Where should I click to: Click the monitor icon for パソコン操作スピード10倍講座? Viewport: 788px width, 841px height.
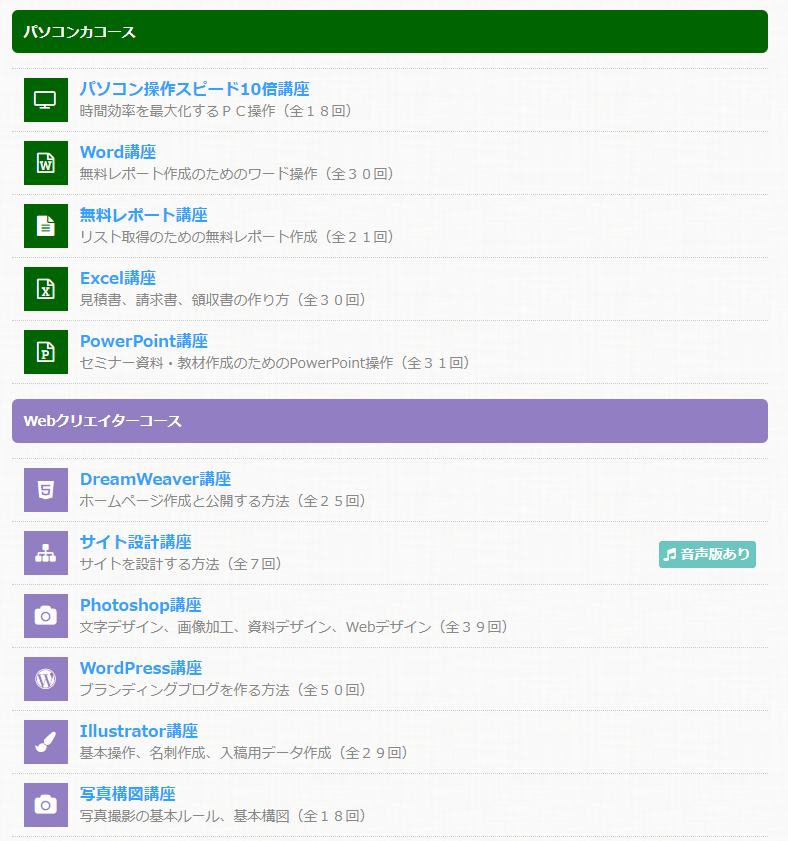[x=46, y=100]
